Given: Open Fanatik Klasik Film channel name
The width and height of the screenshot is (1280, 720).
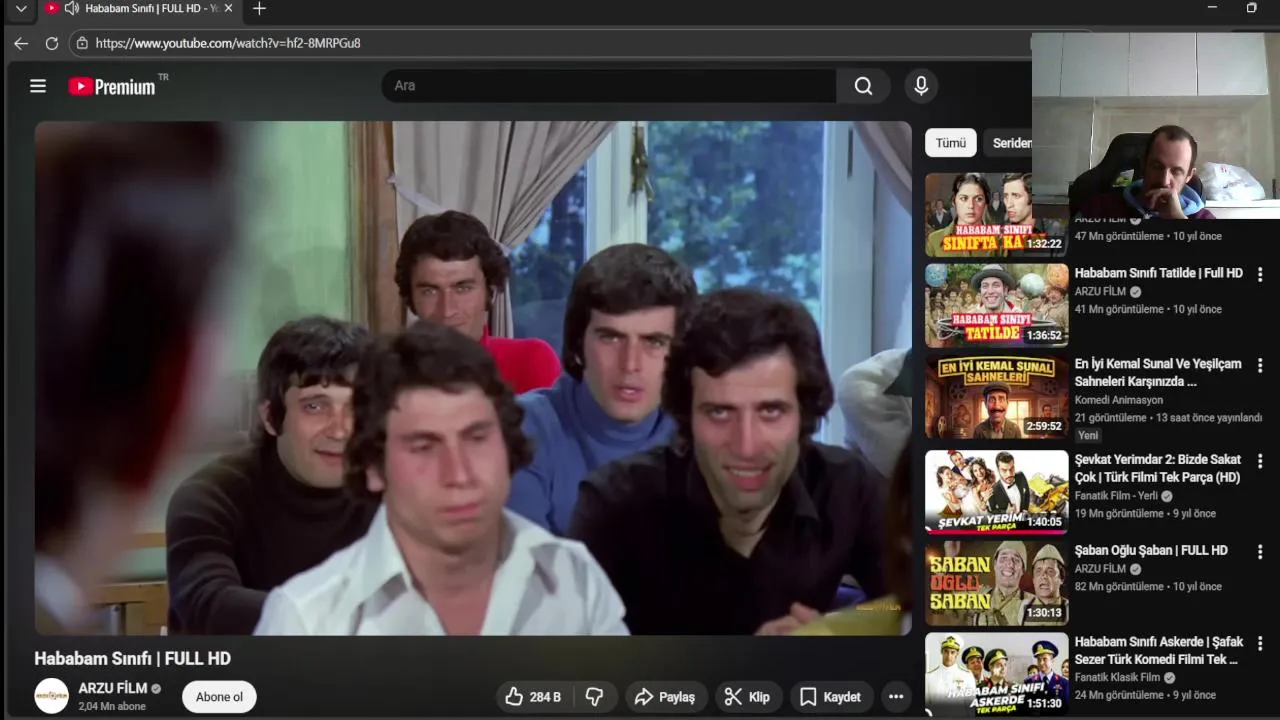Looking at the screenshot, I should (1117, 677).
